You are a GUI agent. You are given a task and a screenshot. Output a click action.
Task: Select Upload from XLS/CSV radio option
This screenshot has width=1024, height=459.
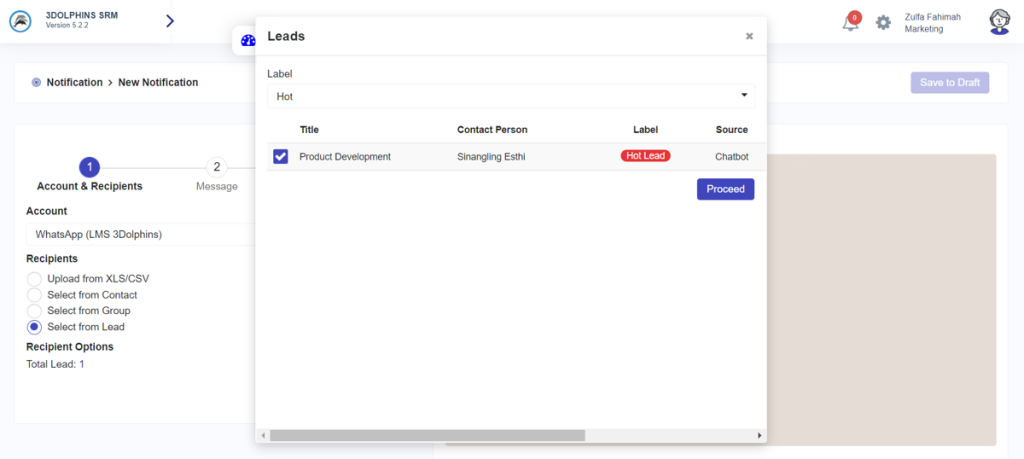click(35, 279)
